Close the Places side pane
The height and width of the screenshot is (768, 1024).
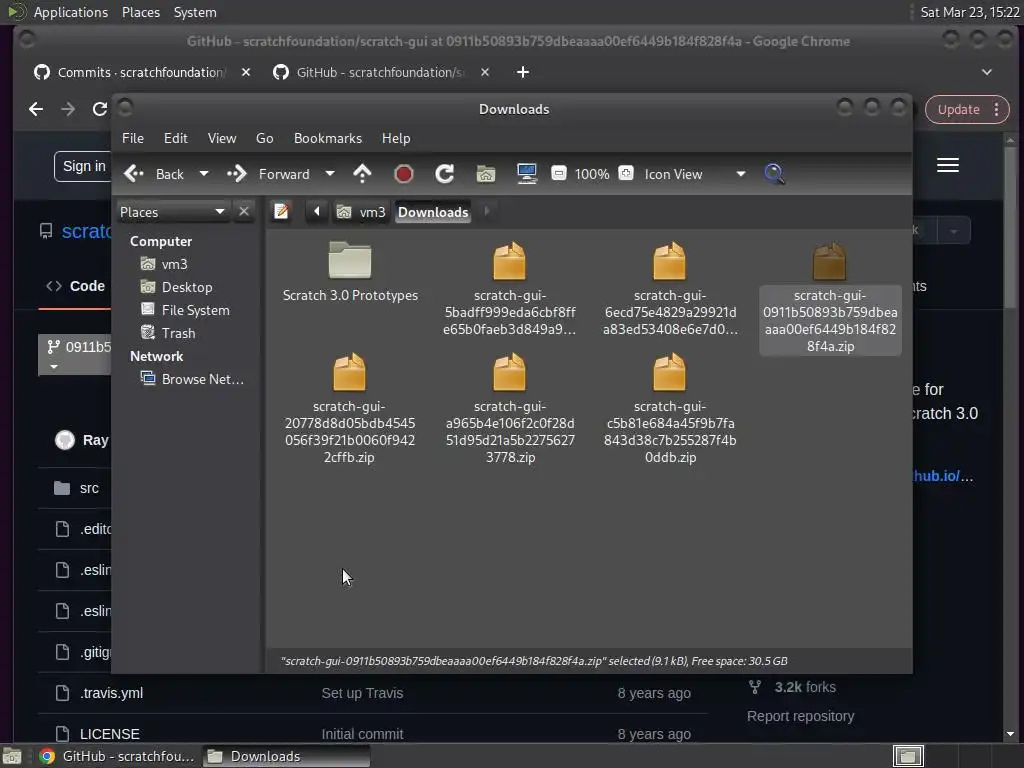(x=244, y=212)
